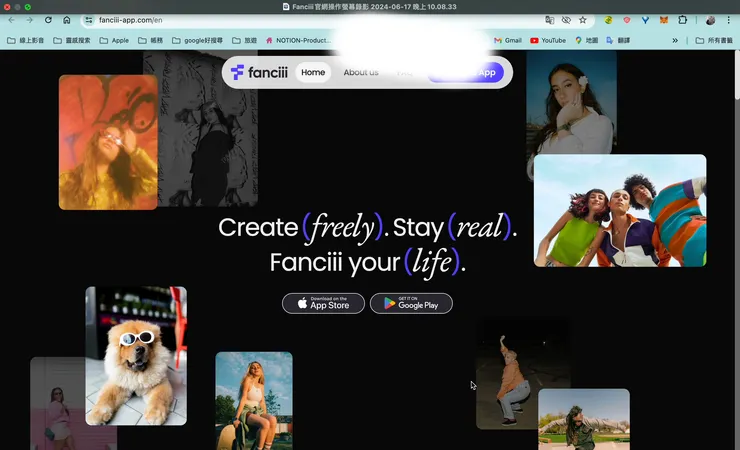Open the browser profile avatar
The width and height of the screenshot is (740, 450).
pyautogui.click(x=710, y=20)
